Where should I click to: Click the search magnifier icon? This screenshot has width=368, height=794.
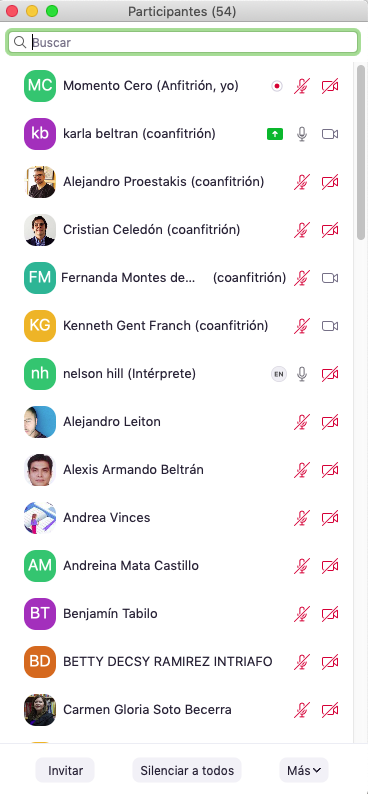point(20,43)
